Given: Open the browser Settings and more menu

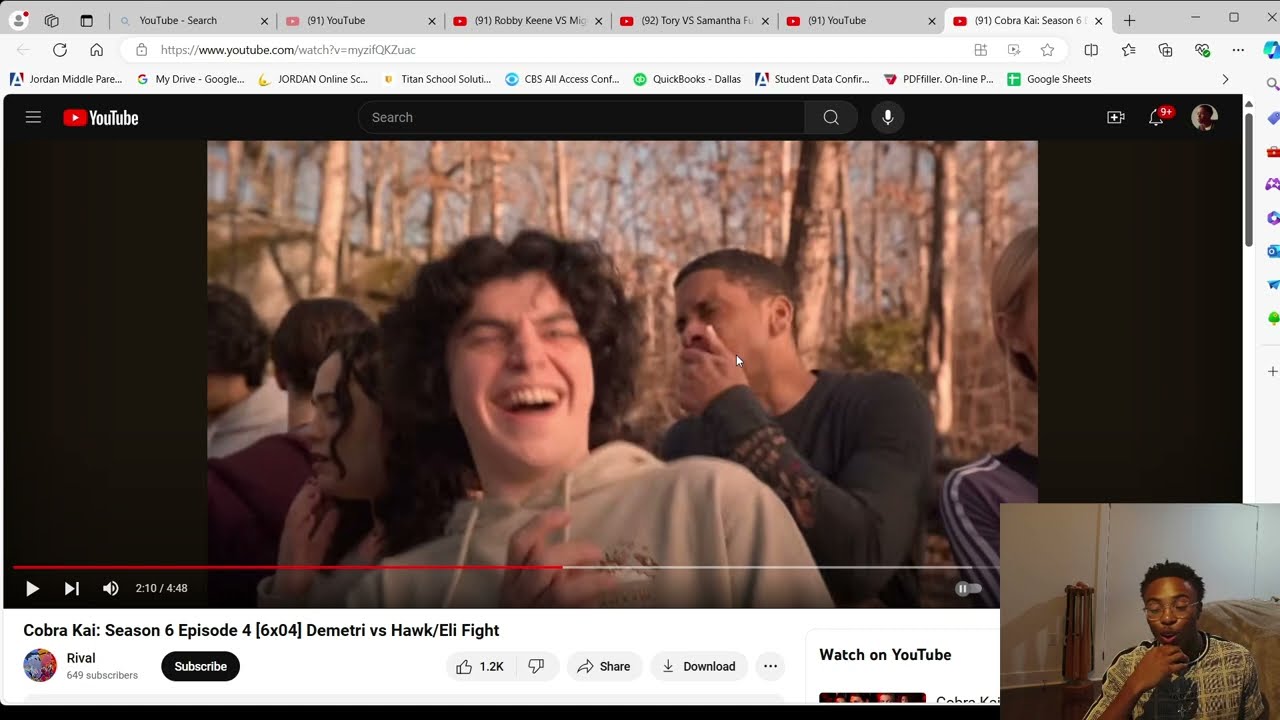Looking at the screenshot, I should tap(1238, 50).
